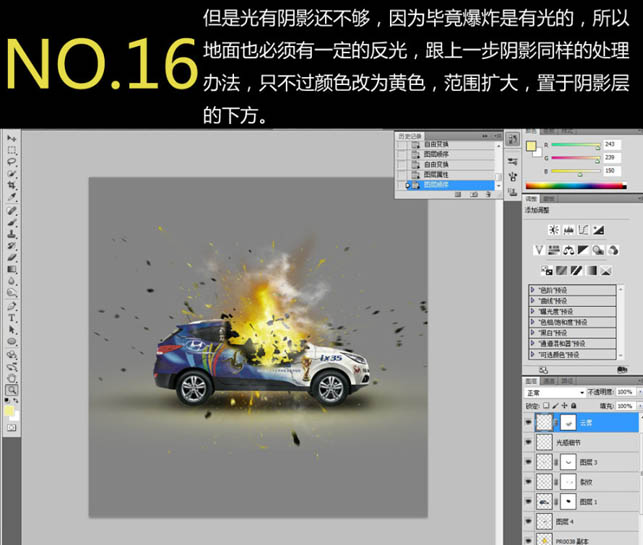Select the History panel tab
Screen dimensions: 643x545
[410, 136]
